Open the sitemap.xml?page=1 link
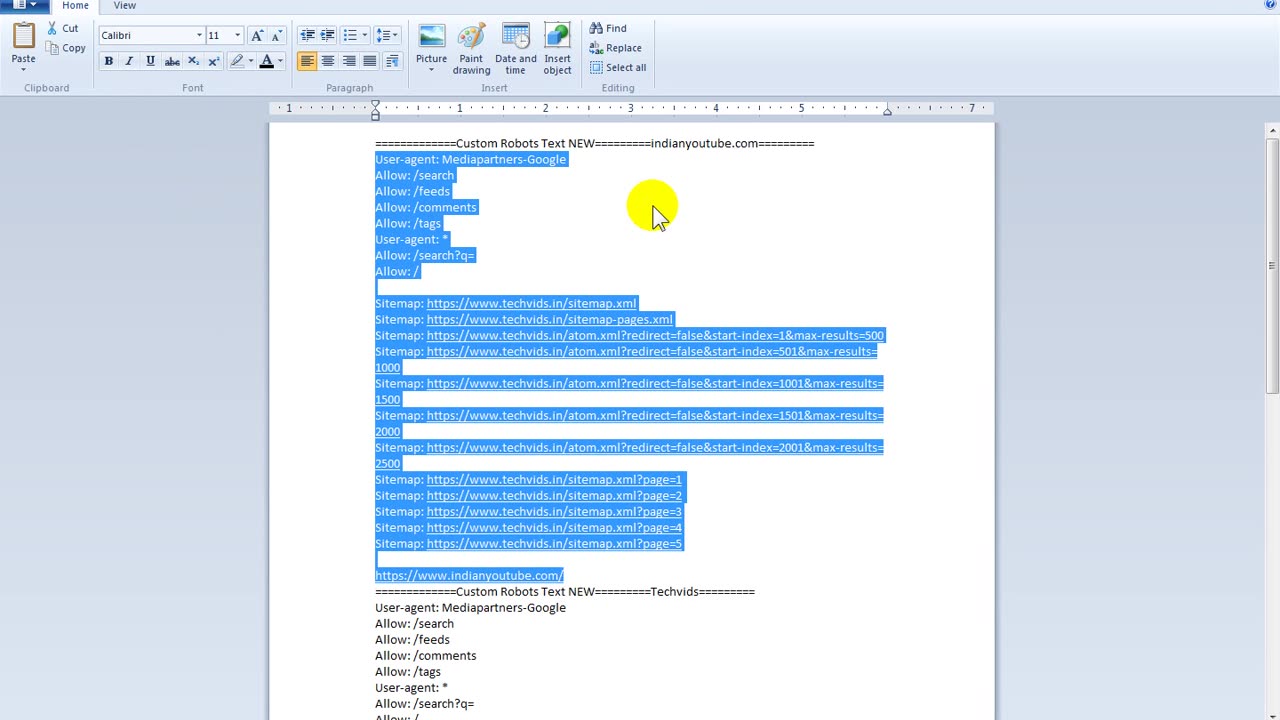Image resolution: width=1280 pixels, height=720 pixels. [554, 479]
